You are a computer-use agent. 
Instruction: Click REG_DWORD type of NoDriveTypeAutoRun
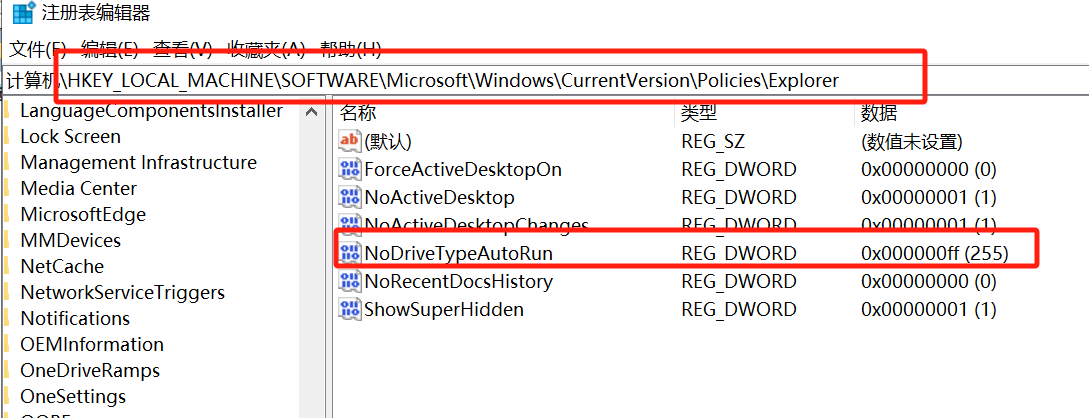pyautogui.click(x=738, y=253)
